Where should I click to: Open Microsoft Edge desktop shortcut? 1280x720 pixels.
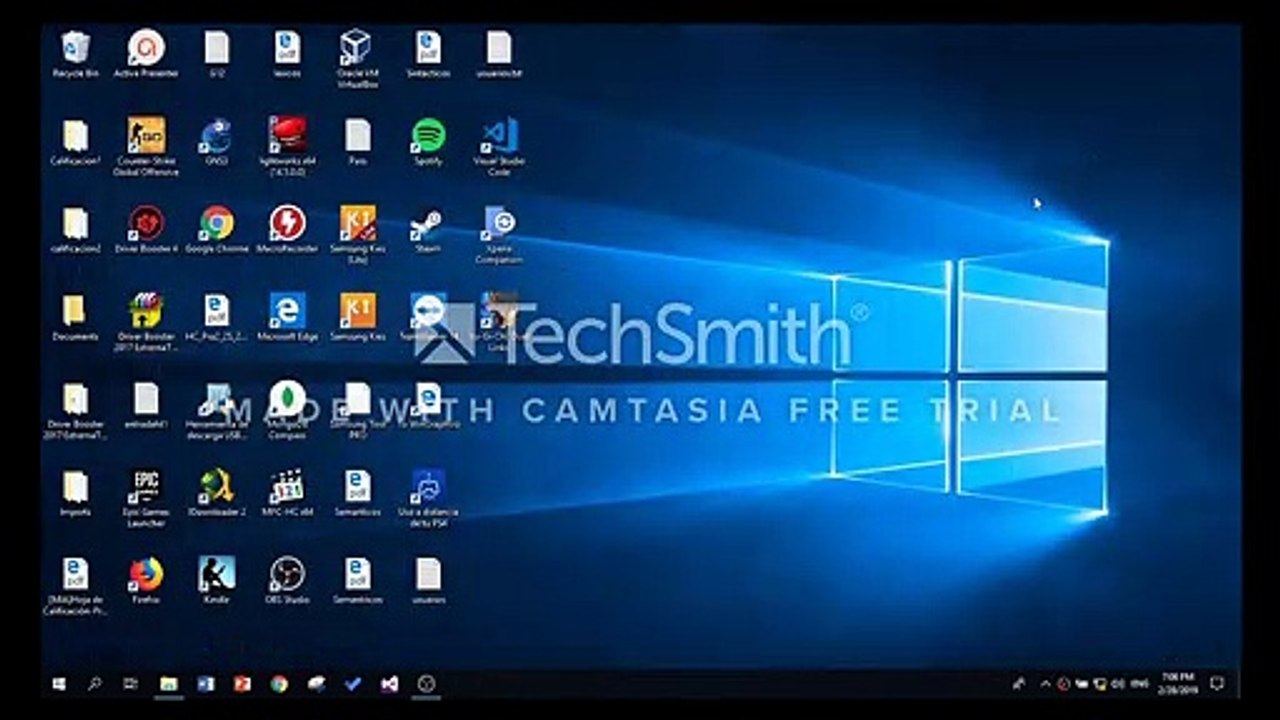click(287, 318)
